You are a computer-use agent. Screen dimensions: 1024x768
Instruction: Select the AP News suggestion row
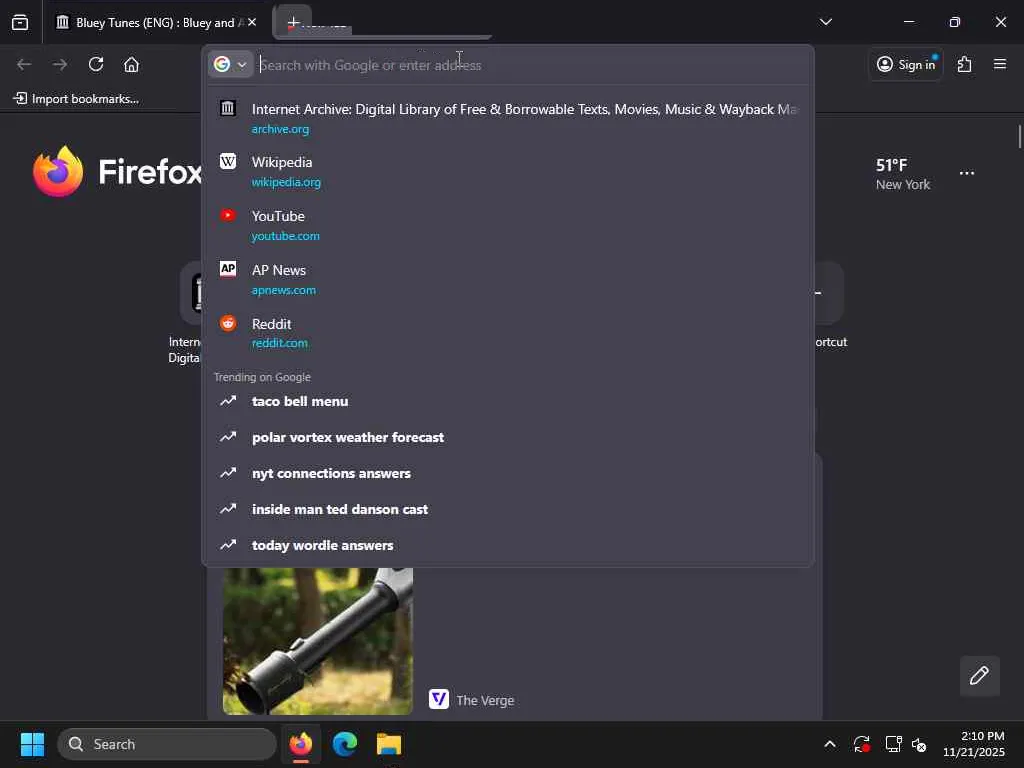point(508,280)
